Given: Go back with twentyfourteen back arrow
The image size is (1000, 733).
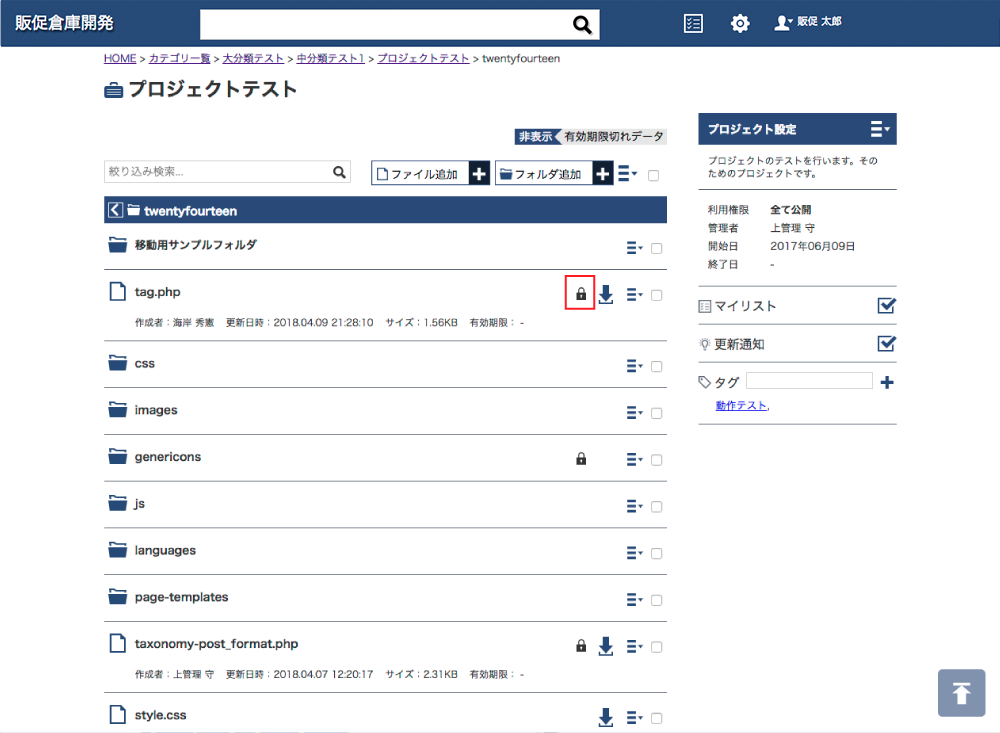Looking at the screenshot, I should point(115,210).
